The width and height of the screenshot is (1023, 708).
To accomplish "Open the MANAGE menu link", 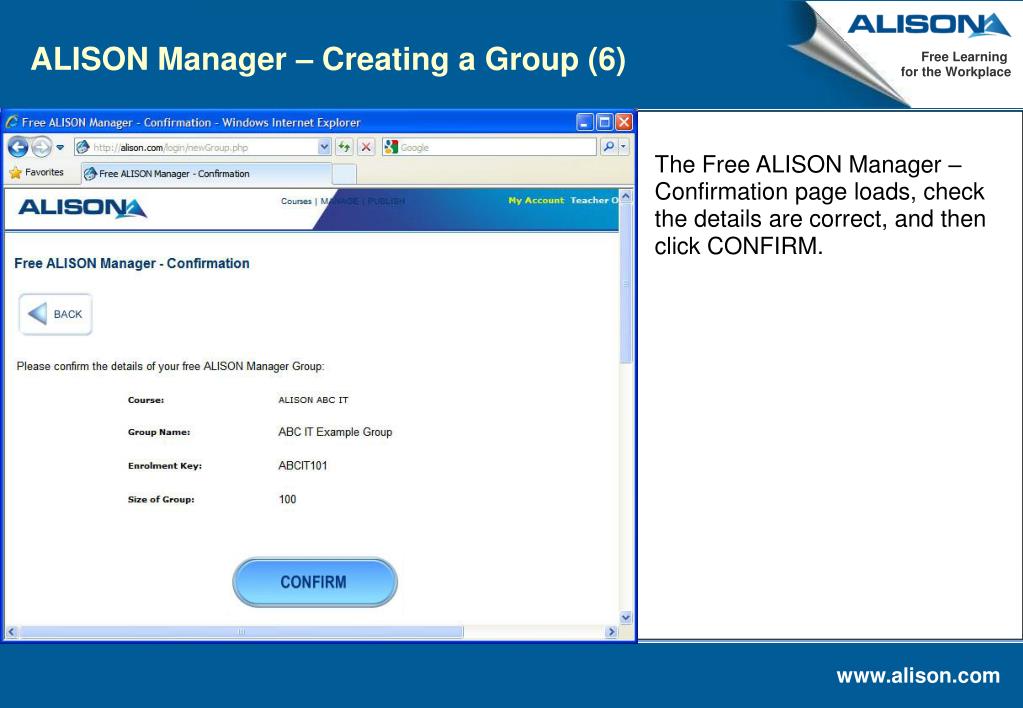I will 339,201.
